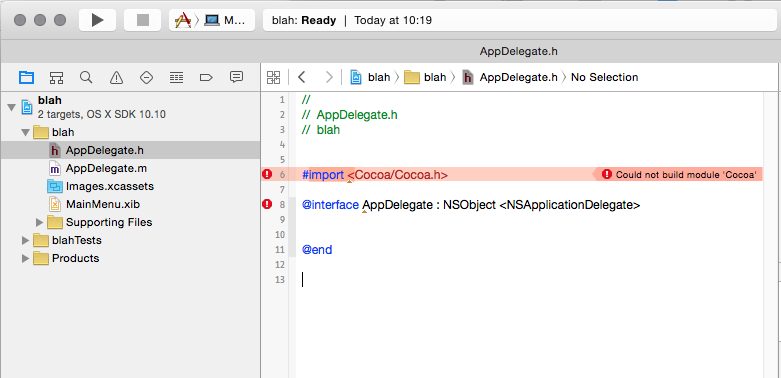Click the error icon on line 8 gutter
The width and height of the screenshot is (781, 378).
267,204
